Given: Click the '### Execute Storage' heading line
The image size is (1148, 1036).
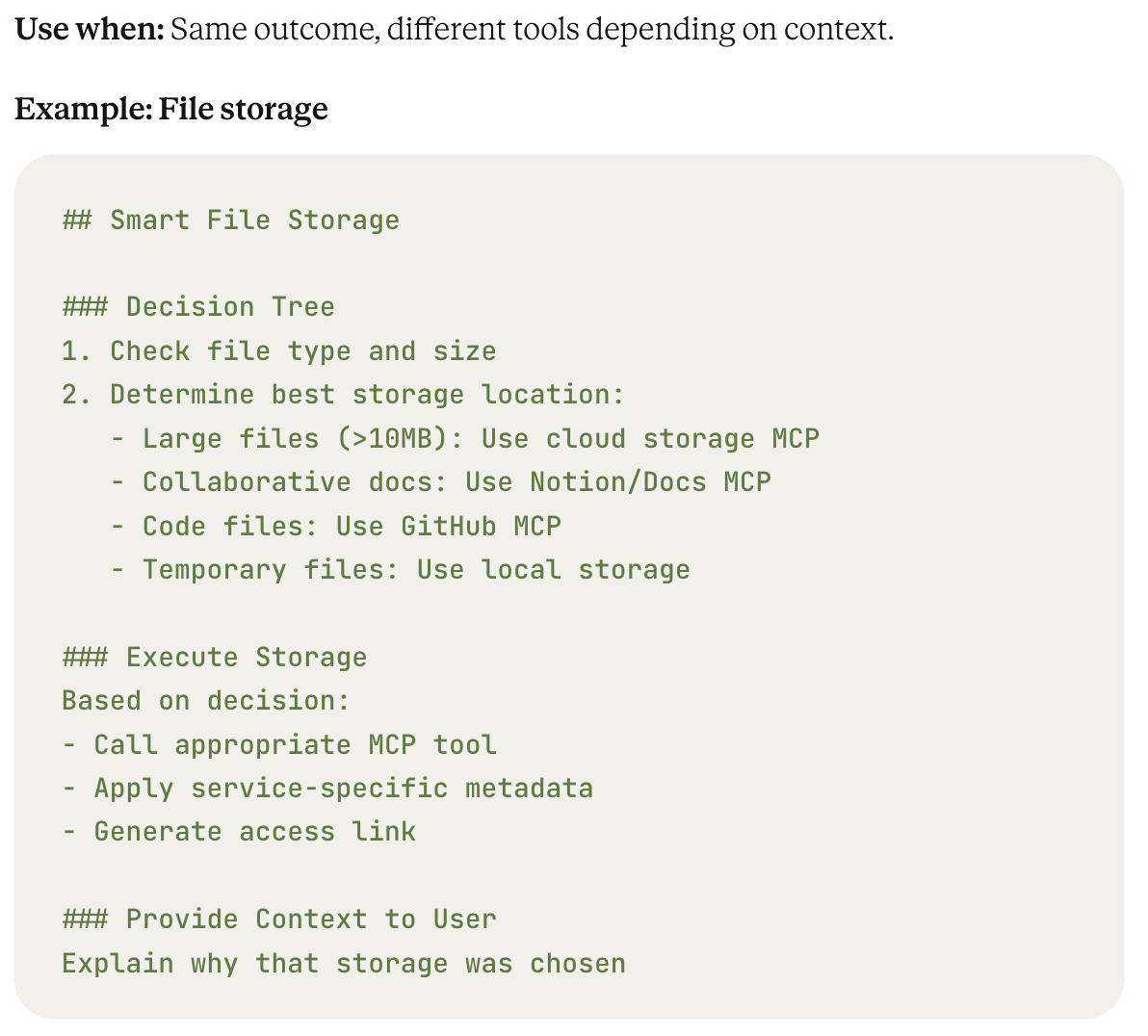Looking at the screenshot, I should click(x=215, y=657).
